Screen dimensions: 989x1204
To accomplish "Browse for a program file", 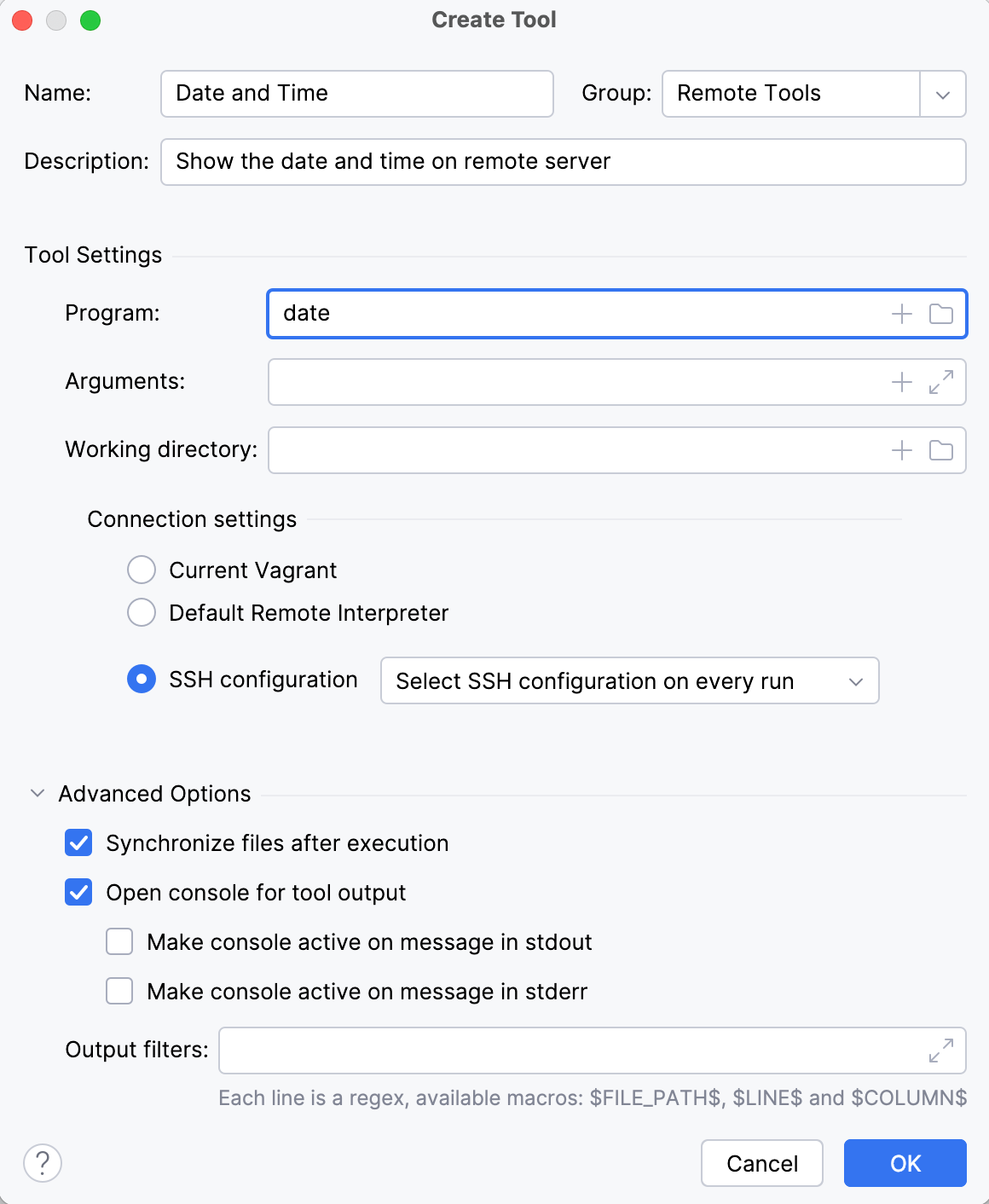I will pos(941,314).
